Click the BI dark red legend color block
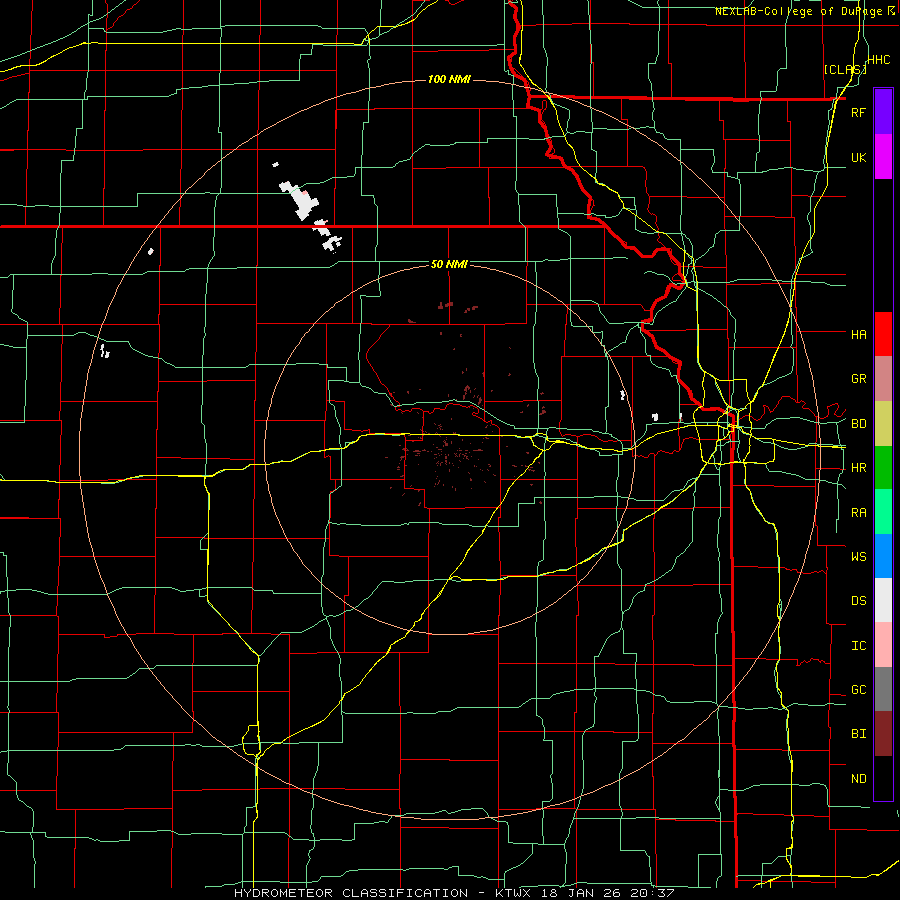900x900 pixels. [x=883, y=734]
